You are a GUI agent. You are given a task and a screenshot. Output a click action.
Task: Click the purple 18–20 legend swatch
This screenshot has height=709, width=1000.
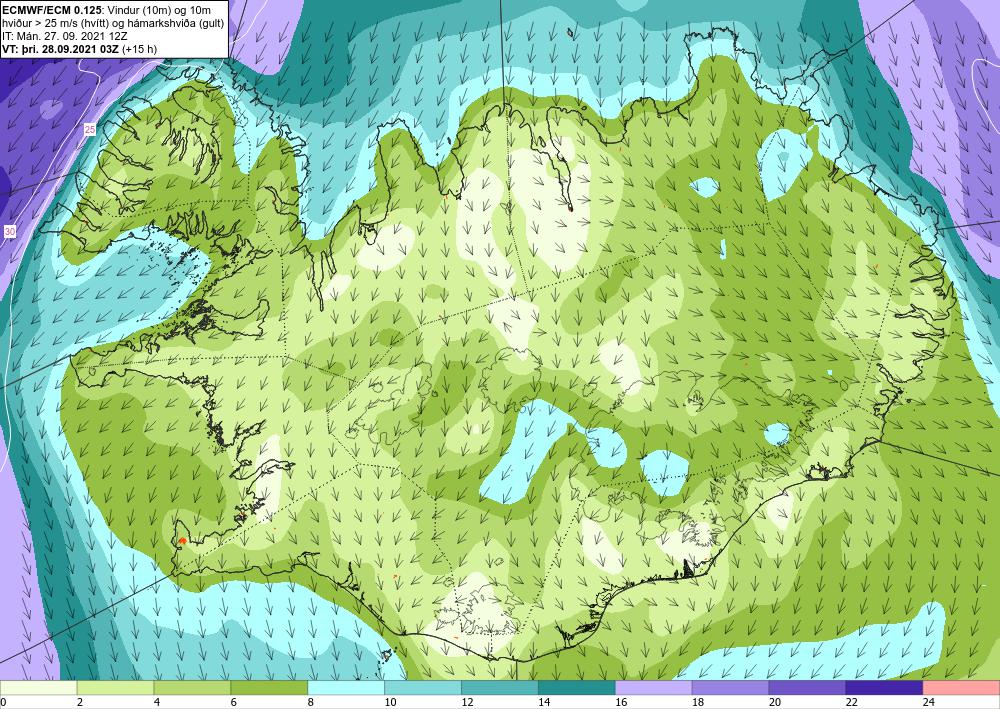pos(730,688)
